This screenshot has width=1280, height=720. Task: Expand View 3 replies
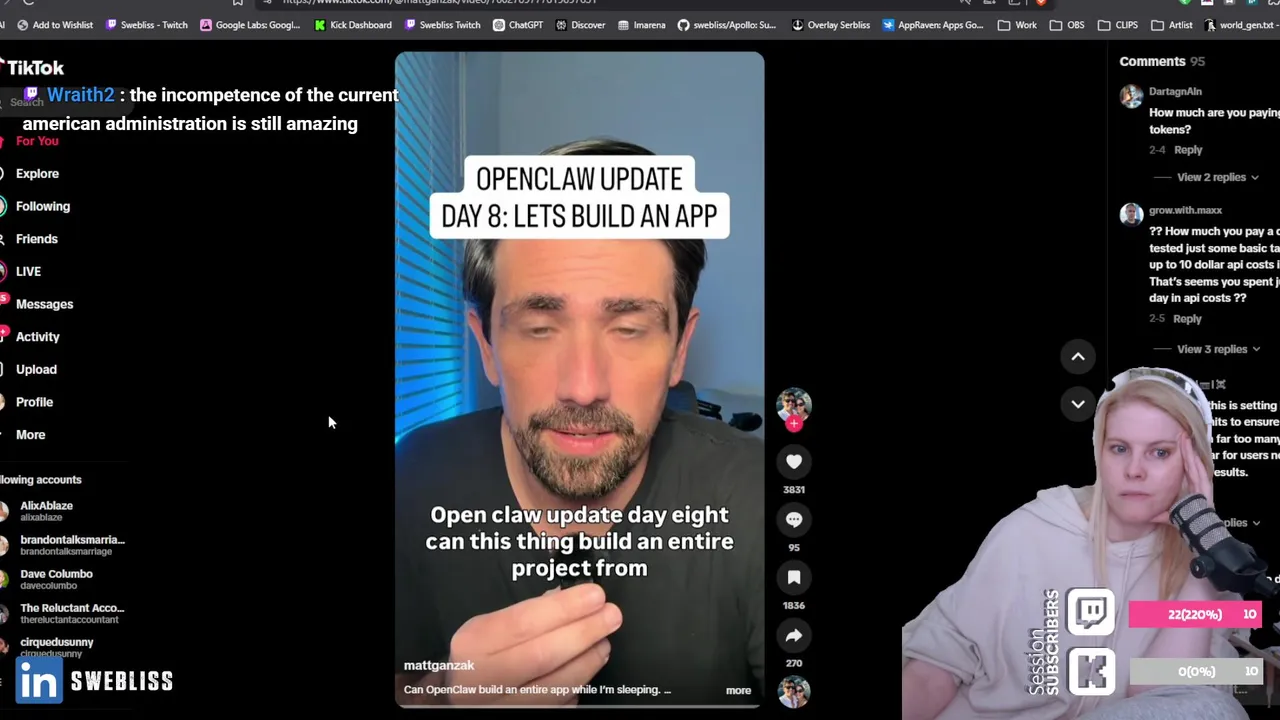[1218, 349]
